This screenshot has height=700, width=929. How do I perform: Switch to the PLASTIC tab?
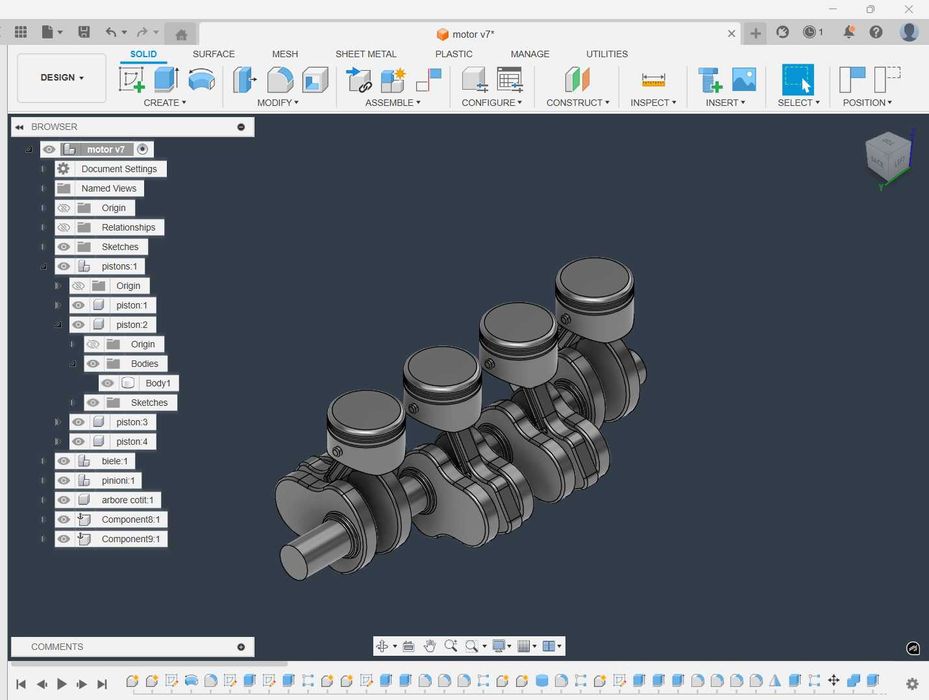(x=454, y=54)
